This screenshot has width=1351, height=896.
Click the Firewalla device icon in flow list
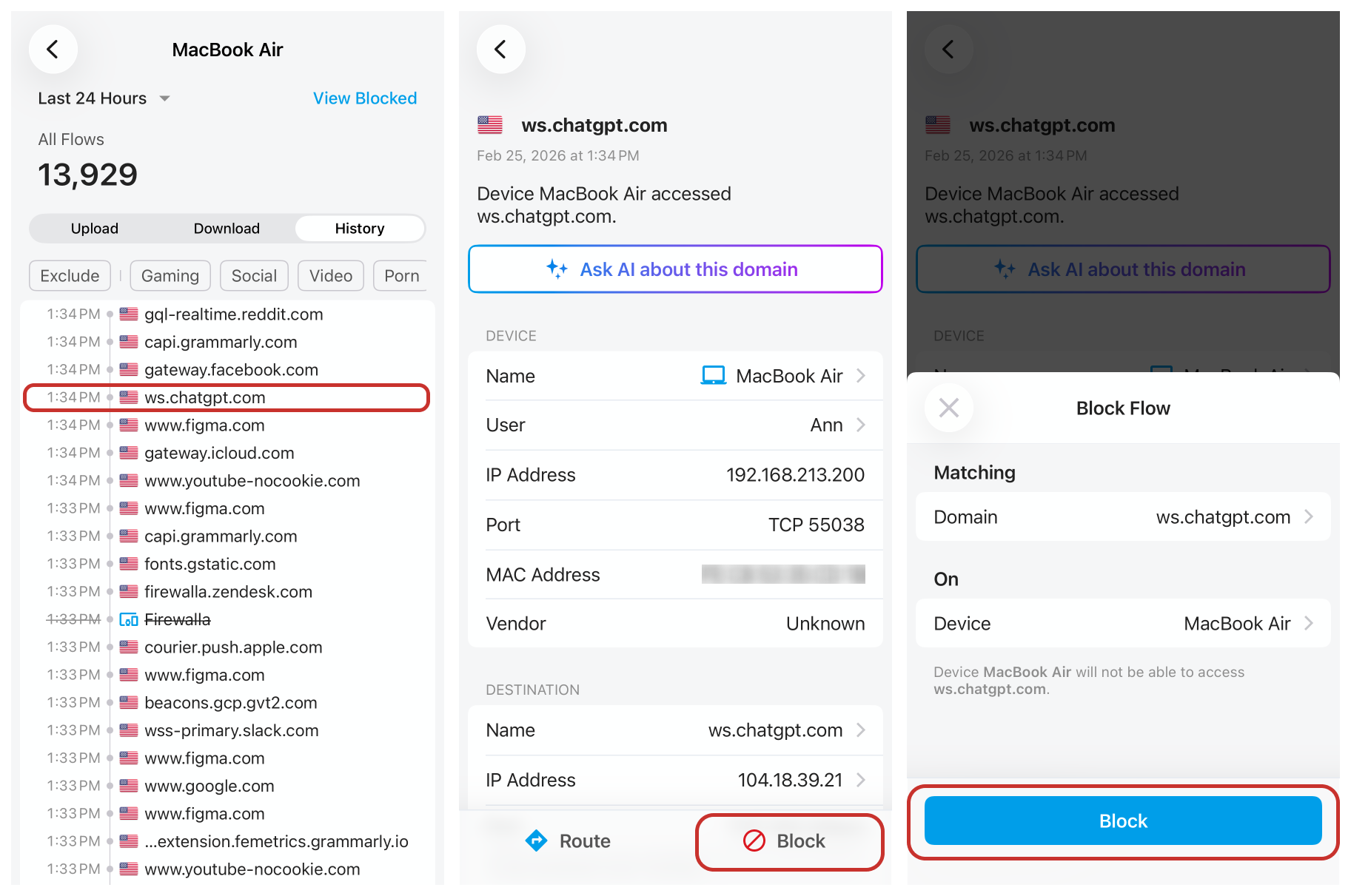[x=129, y=619]
